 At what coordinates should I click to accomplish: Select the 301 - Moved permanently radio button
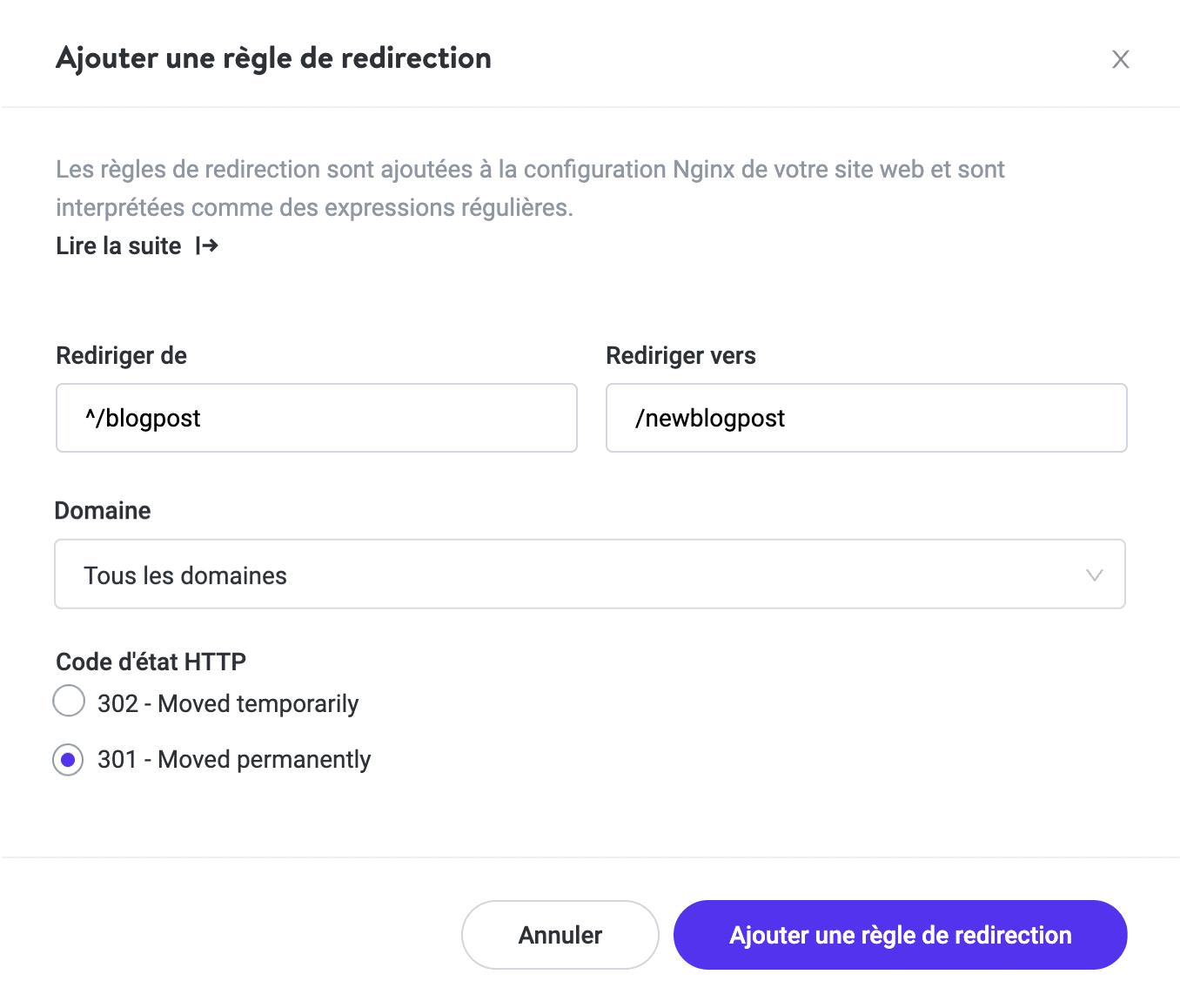click(x=68, y=760)
